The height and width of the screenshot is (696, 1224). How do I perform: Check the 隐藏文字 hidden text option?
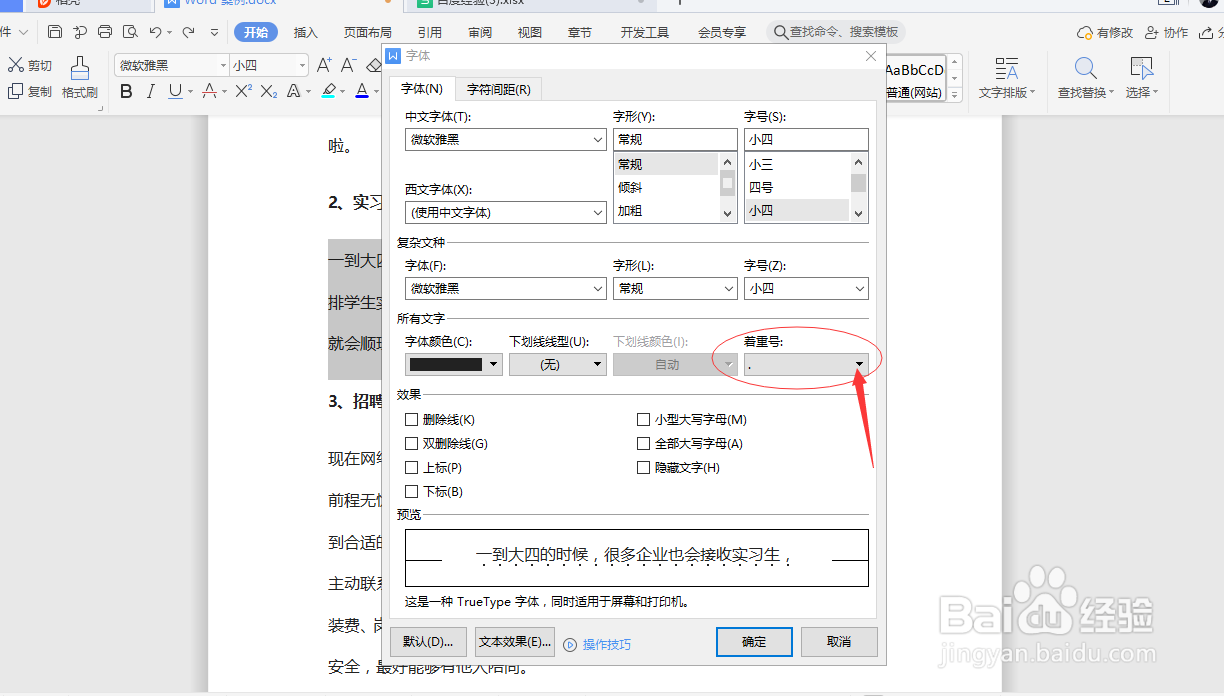tap(643, 466)
